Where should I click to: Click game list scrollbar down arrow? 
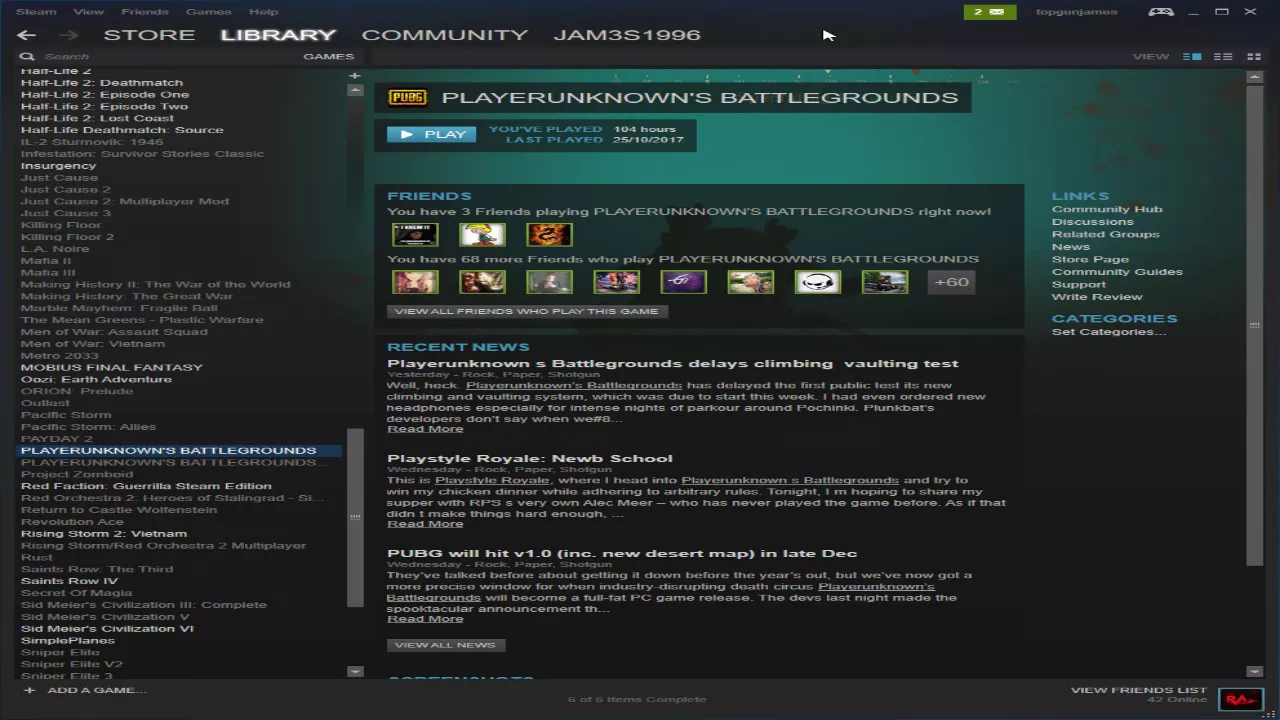(355, 671)
